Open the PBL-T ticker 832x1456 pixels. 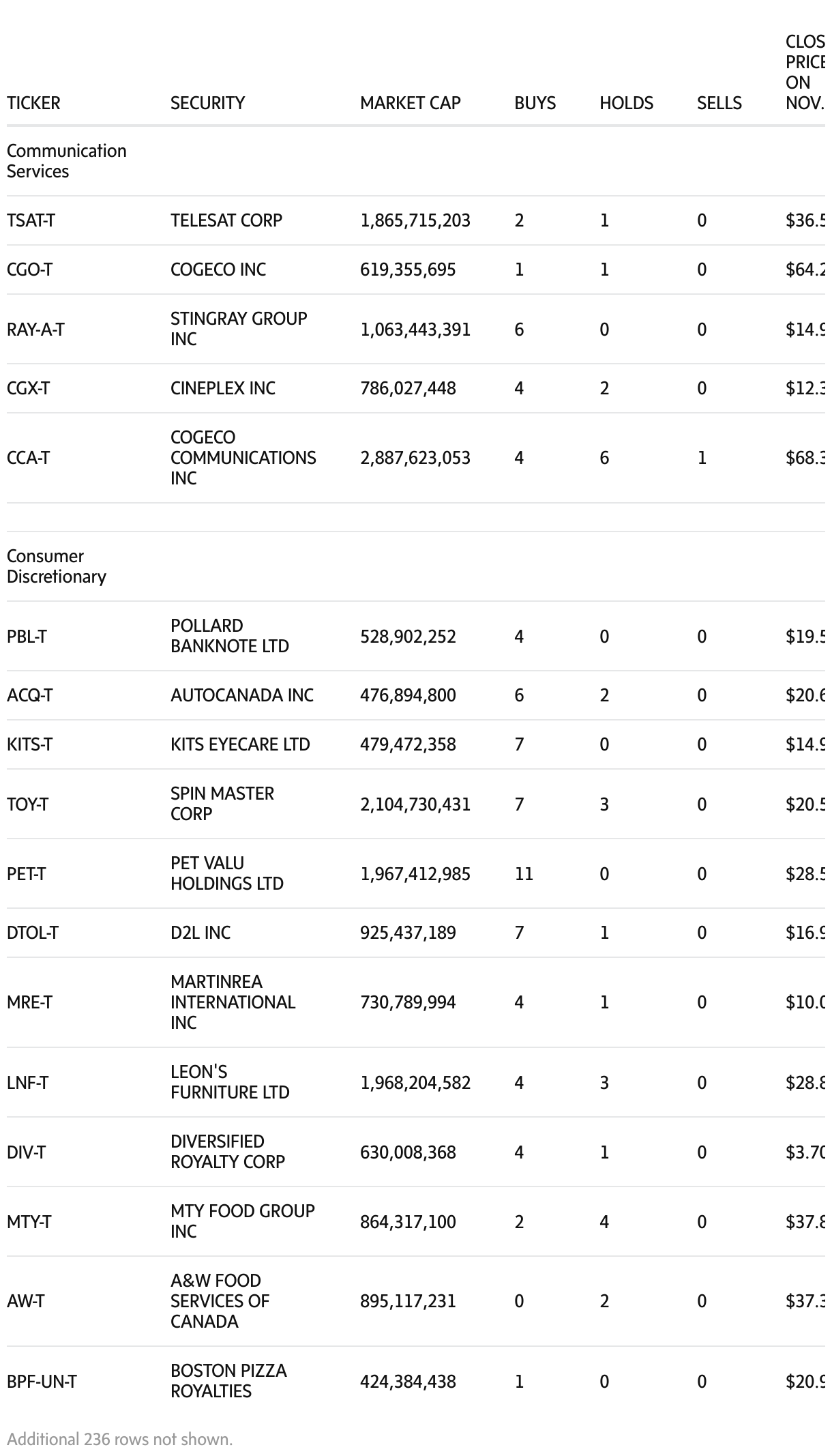click(x=27, y=637)
